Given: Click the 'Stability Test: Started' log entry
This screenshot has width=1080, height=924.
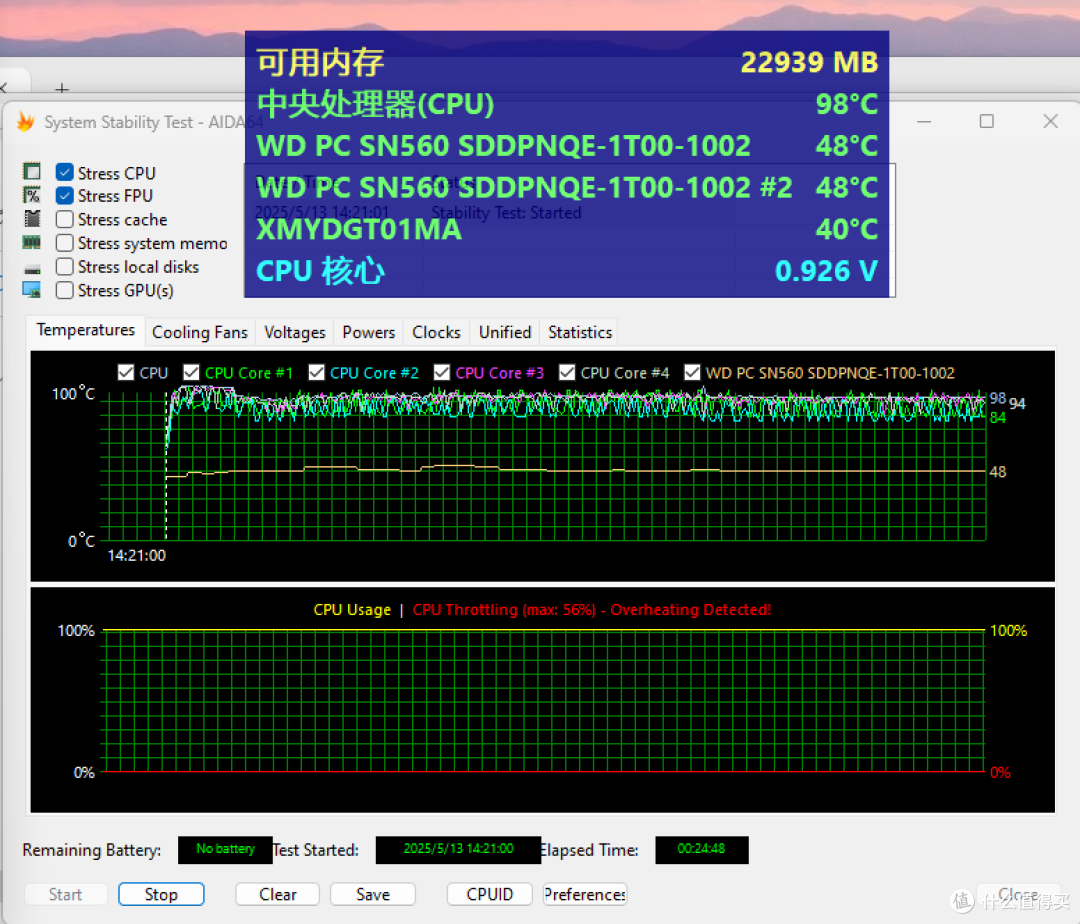Looking at the screenshot, I should coord(506,213).
